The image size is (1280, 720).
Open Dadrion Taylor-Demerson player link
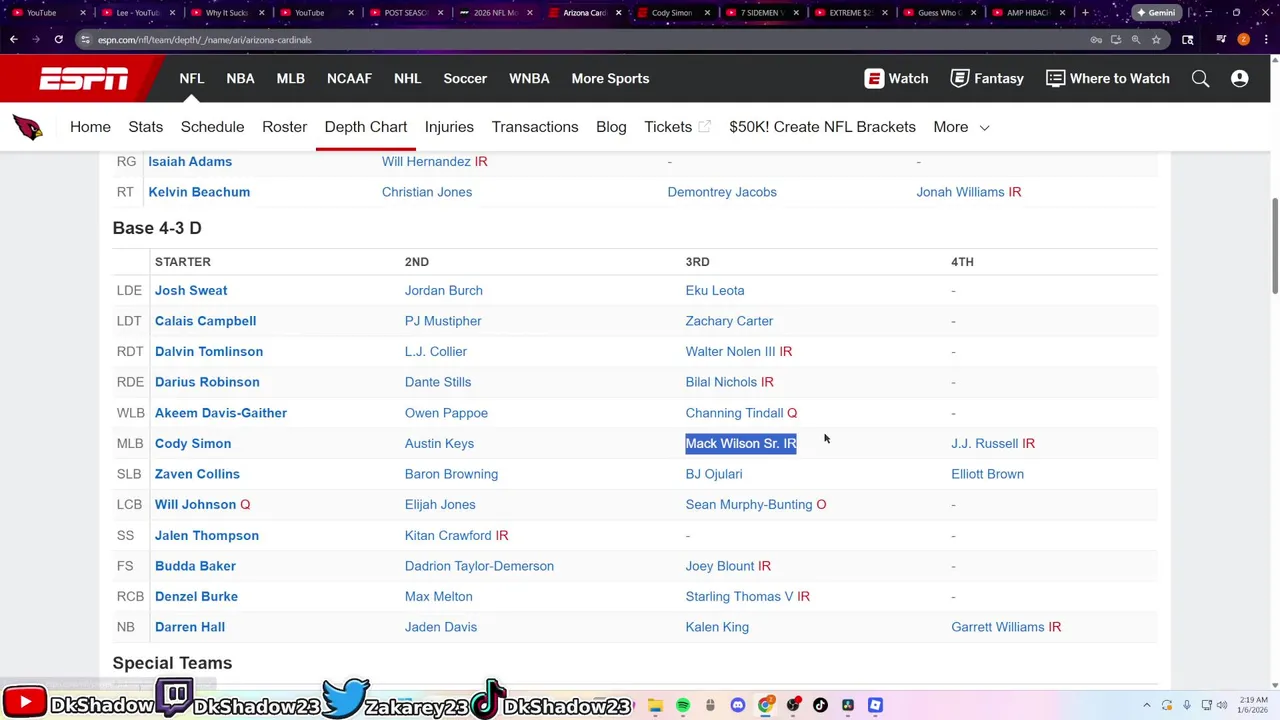479,566
